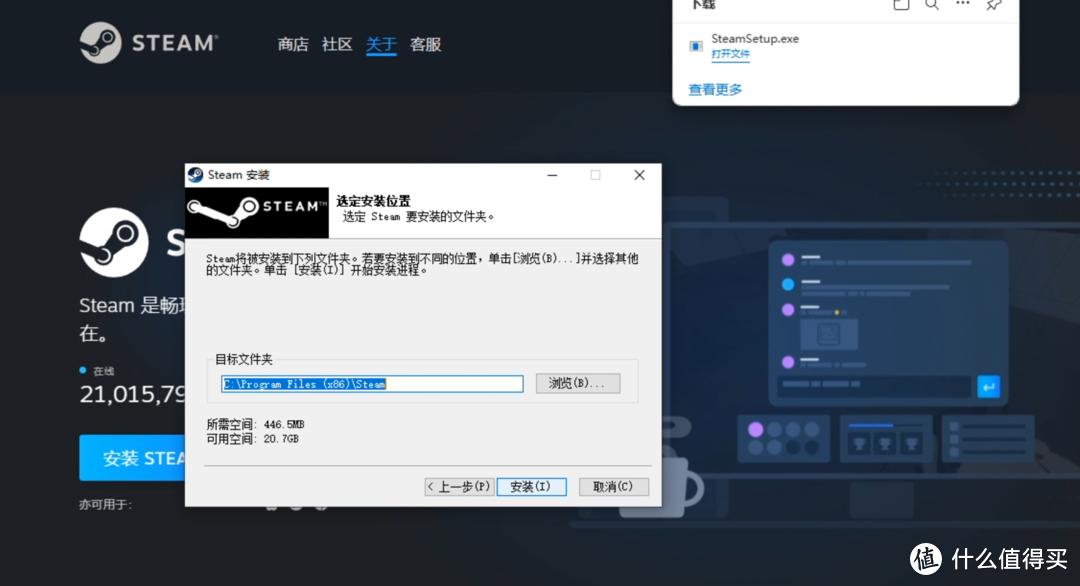Click the 浏览(B)... browse button
The height and width of the screenshot is (586, 1080).
click(x=577, y=383)
